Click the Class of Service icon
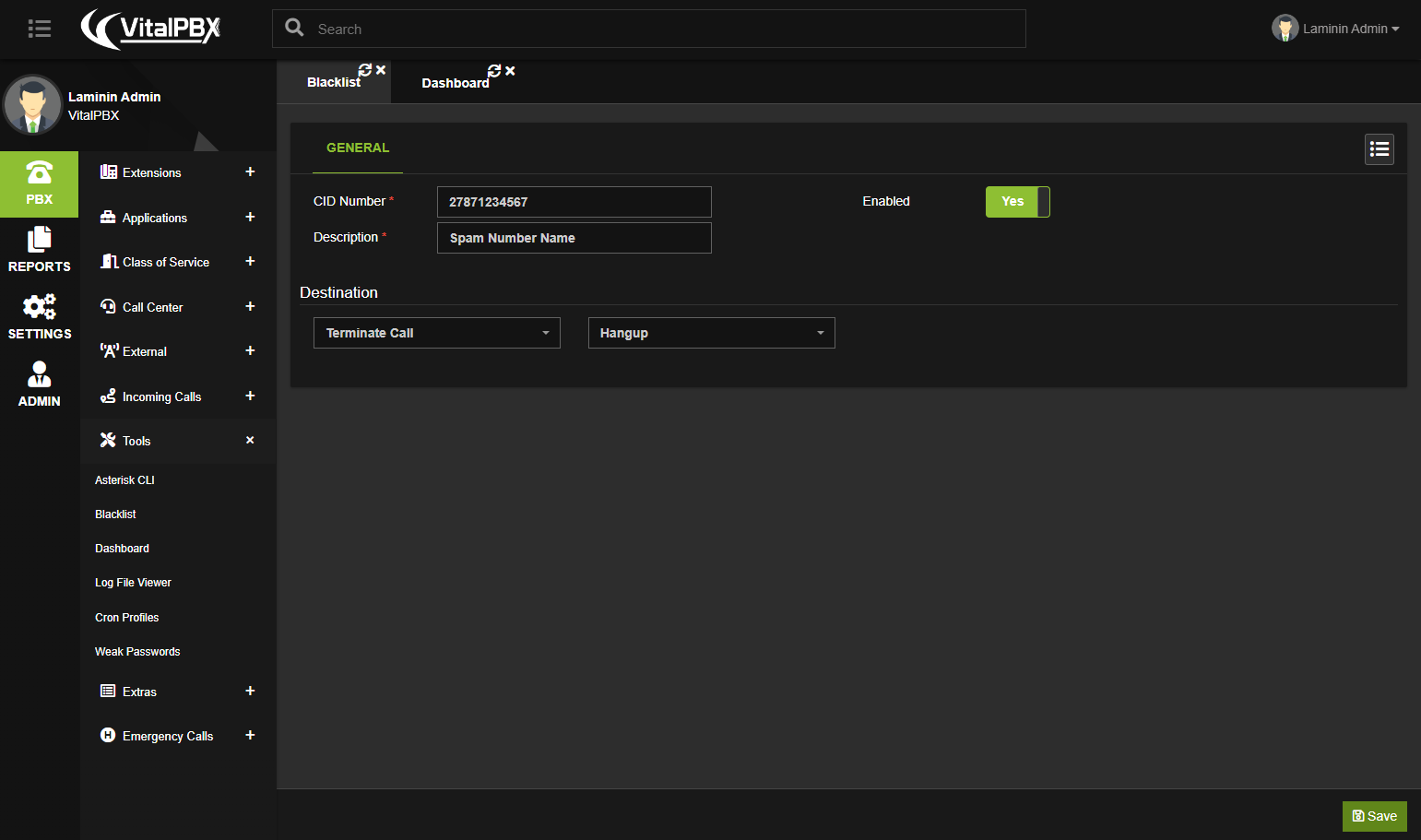This screenshot has height=840, width=1421. [x=109, y=261]
